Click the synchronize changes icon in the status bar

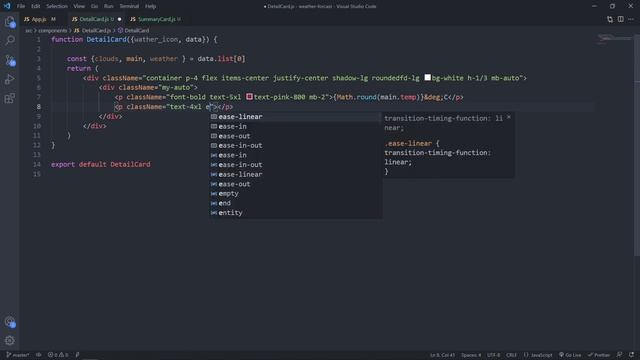click(39, 355)
